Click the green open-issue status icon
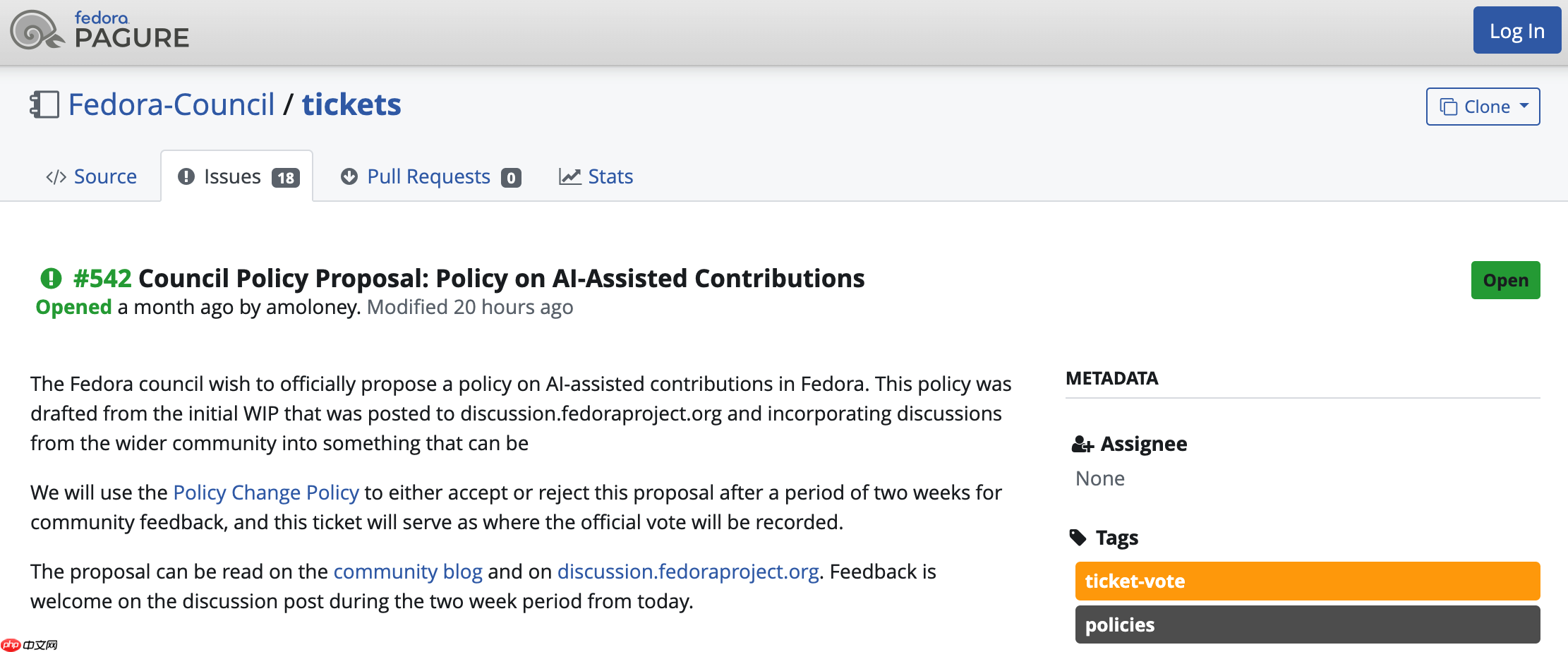 point(51,279)
